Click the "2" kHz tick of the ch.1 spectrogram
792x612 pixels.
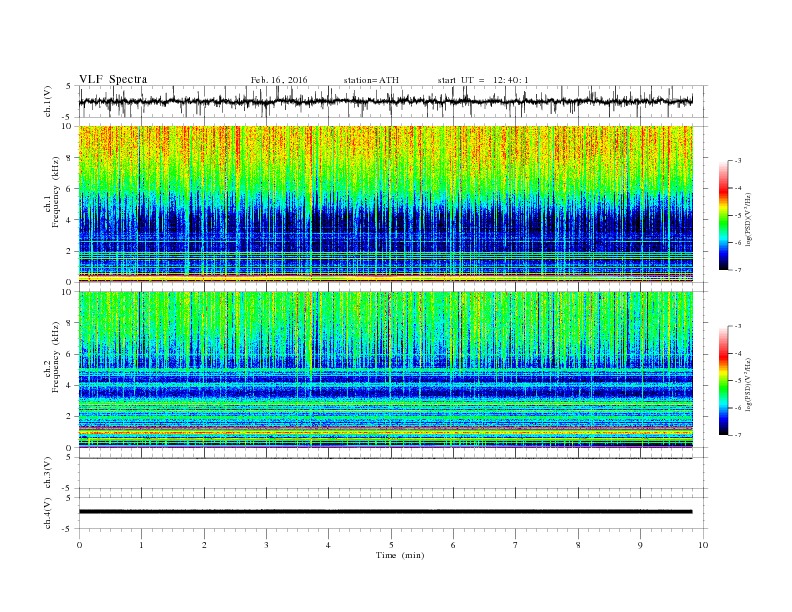70,251
